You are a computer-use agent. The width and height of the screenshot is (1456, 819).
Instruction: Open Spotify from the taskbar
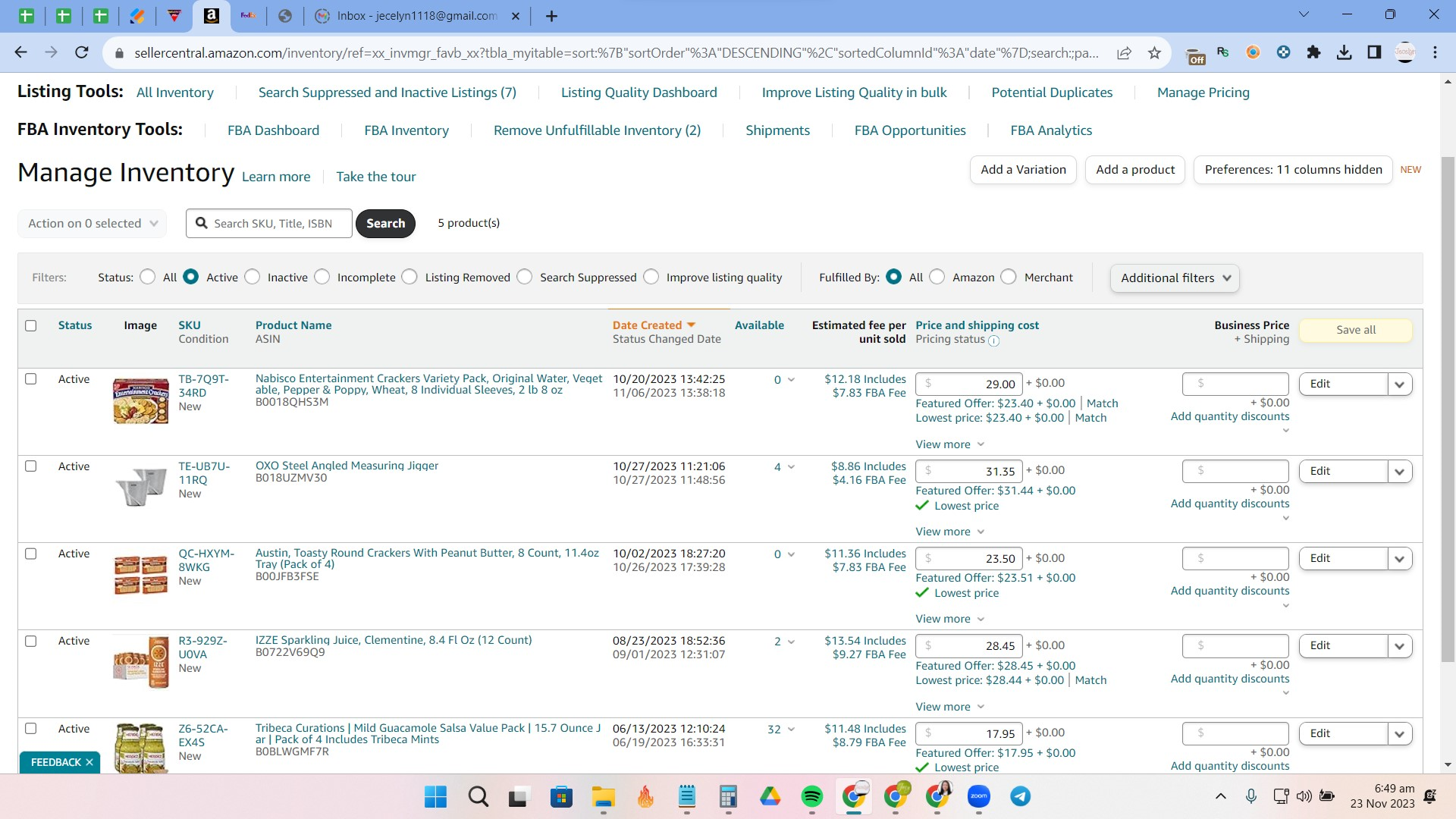(812, 796)
